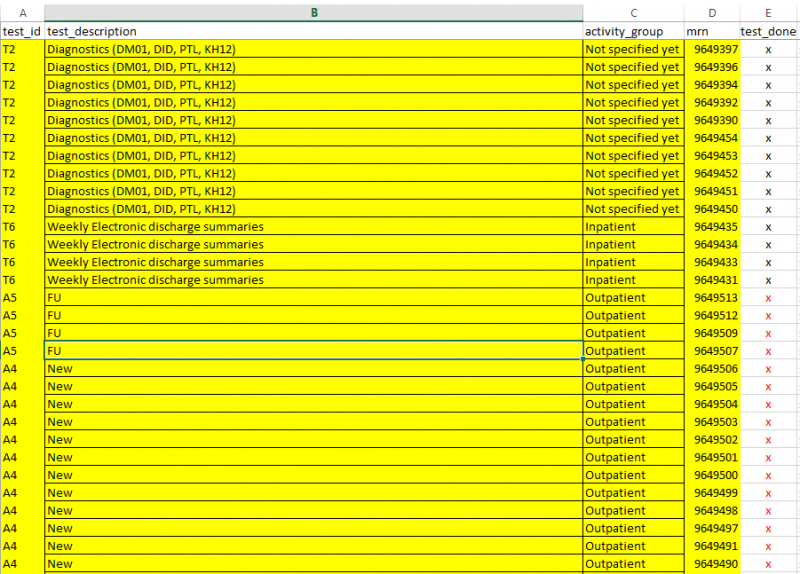Click the cell containing mrn 9649435
The image size is (800, 574).
(x=714, y=227)
